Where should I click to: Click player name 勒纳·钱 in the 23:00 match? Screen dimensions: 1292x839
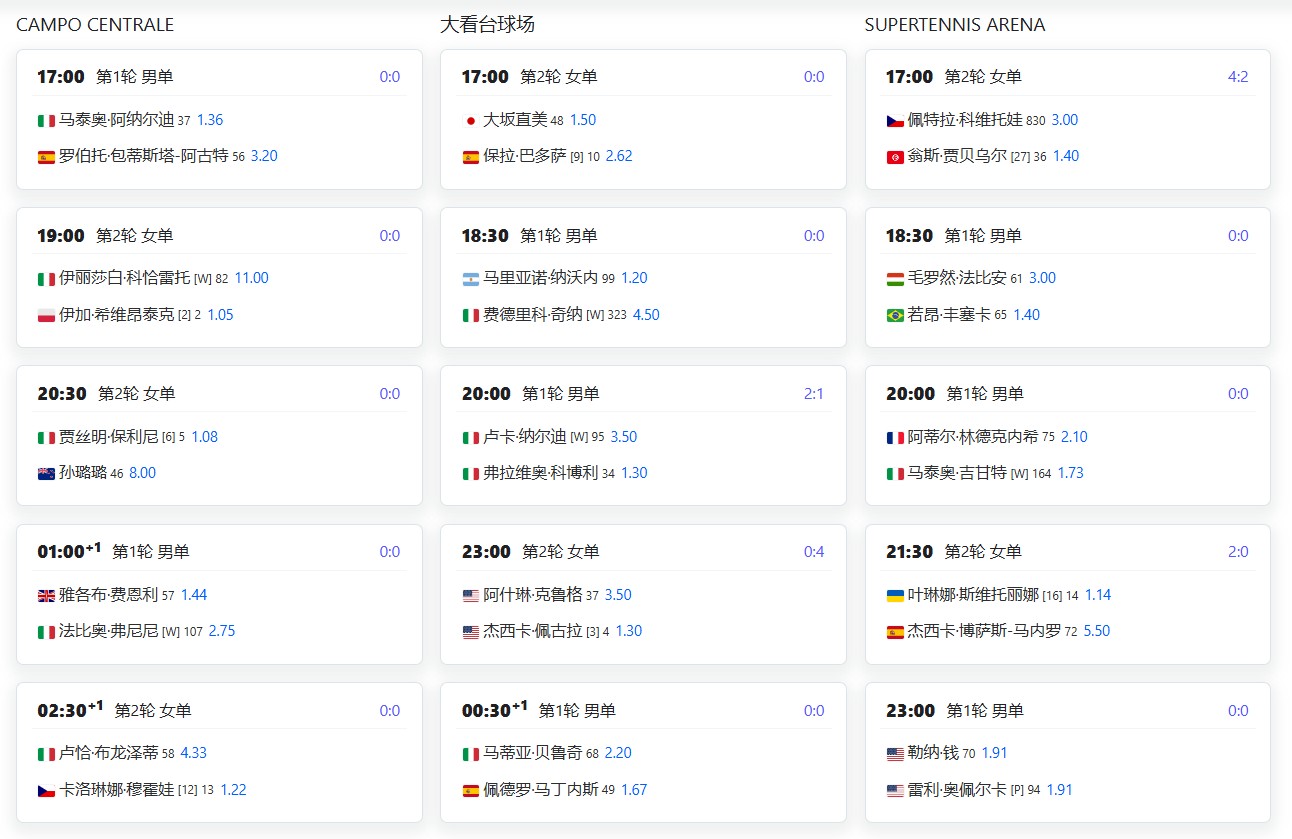932,753
